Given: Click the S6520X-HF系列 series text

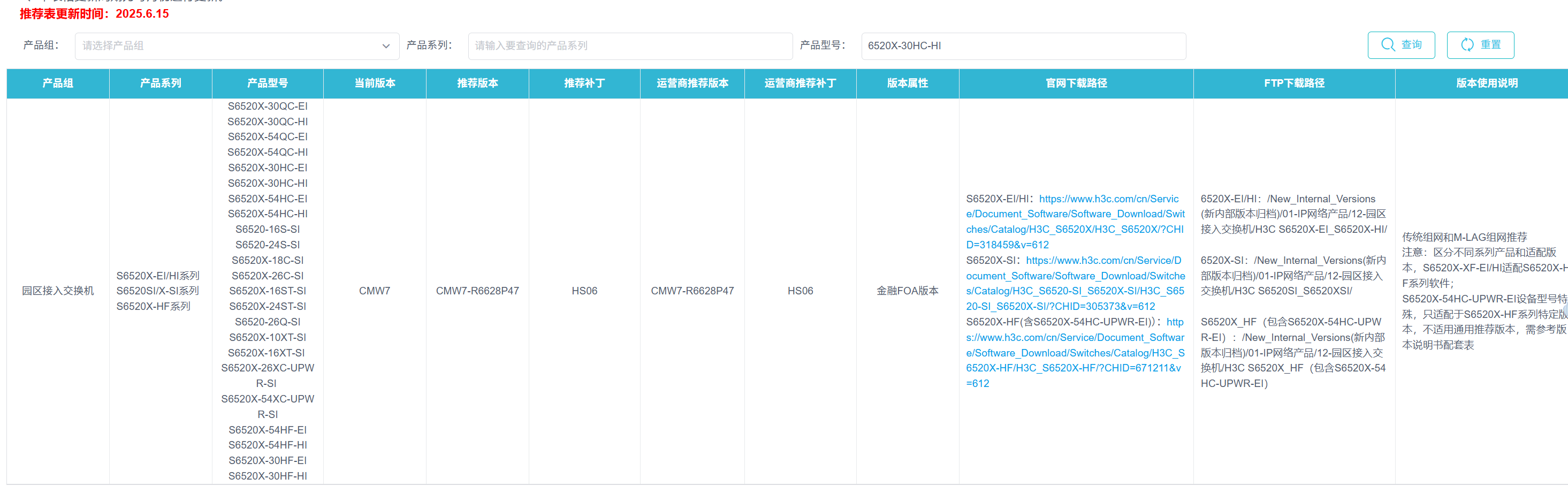Looking at the screenshot, I should pos(154,306).
